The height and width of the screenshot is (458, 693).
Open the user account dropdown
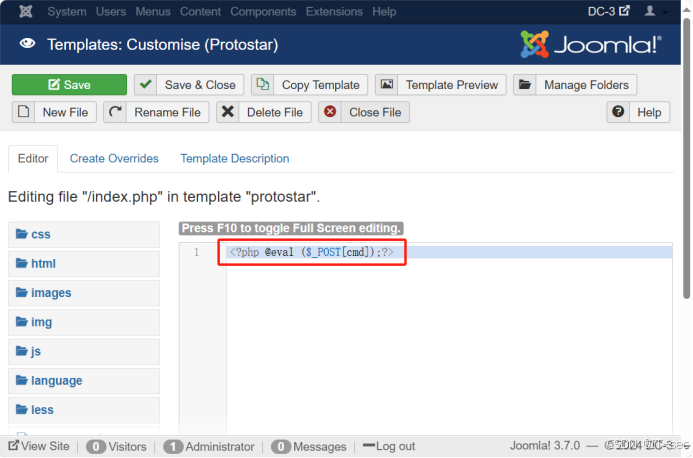655,11
